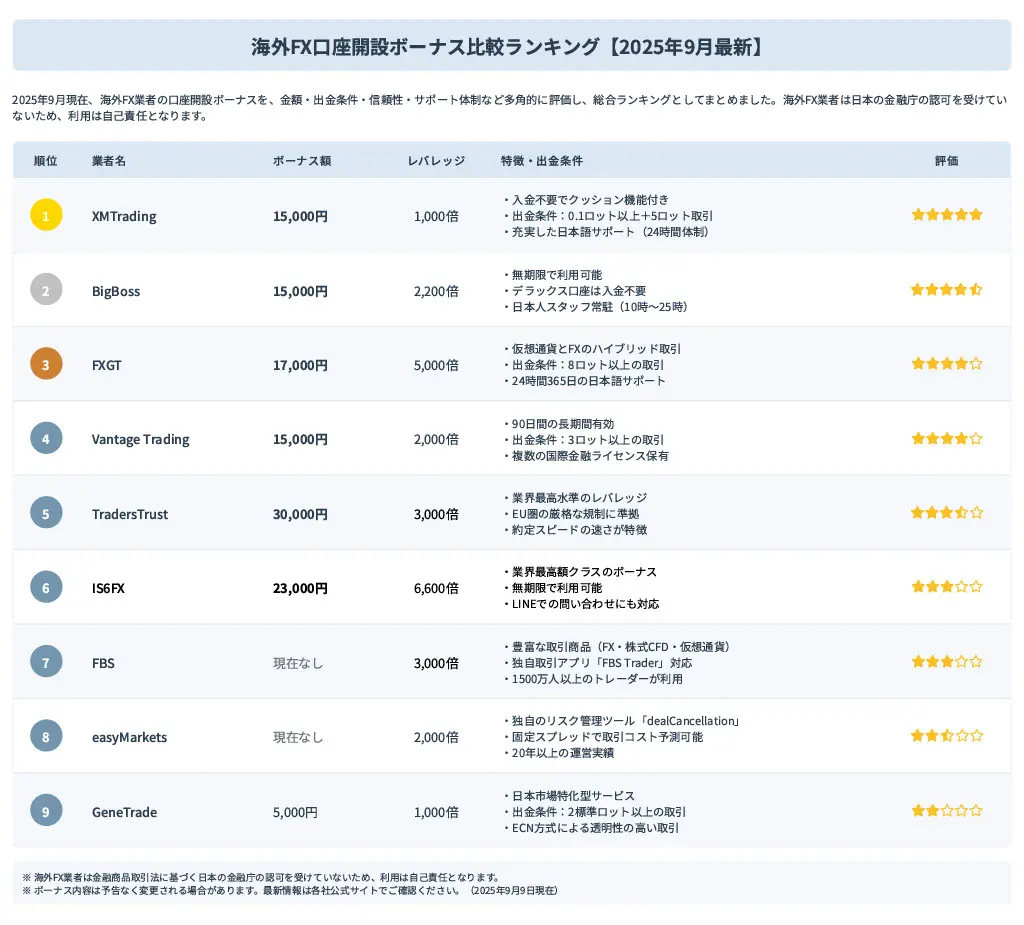Screen dimensions: 1024x925
Task: Click TradersTrust's 30,000円 bonus amount
Action: point(300,514)
